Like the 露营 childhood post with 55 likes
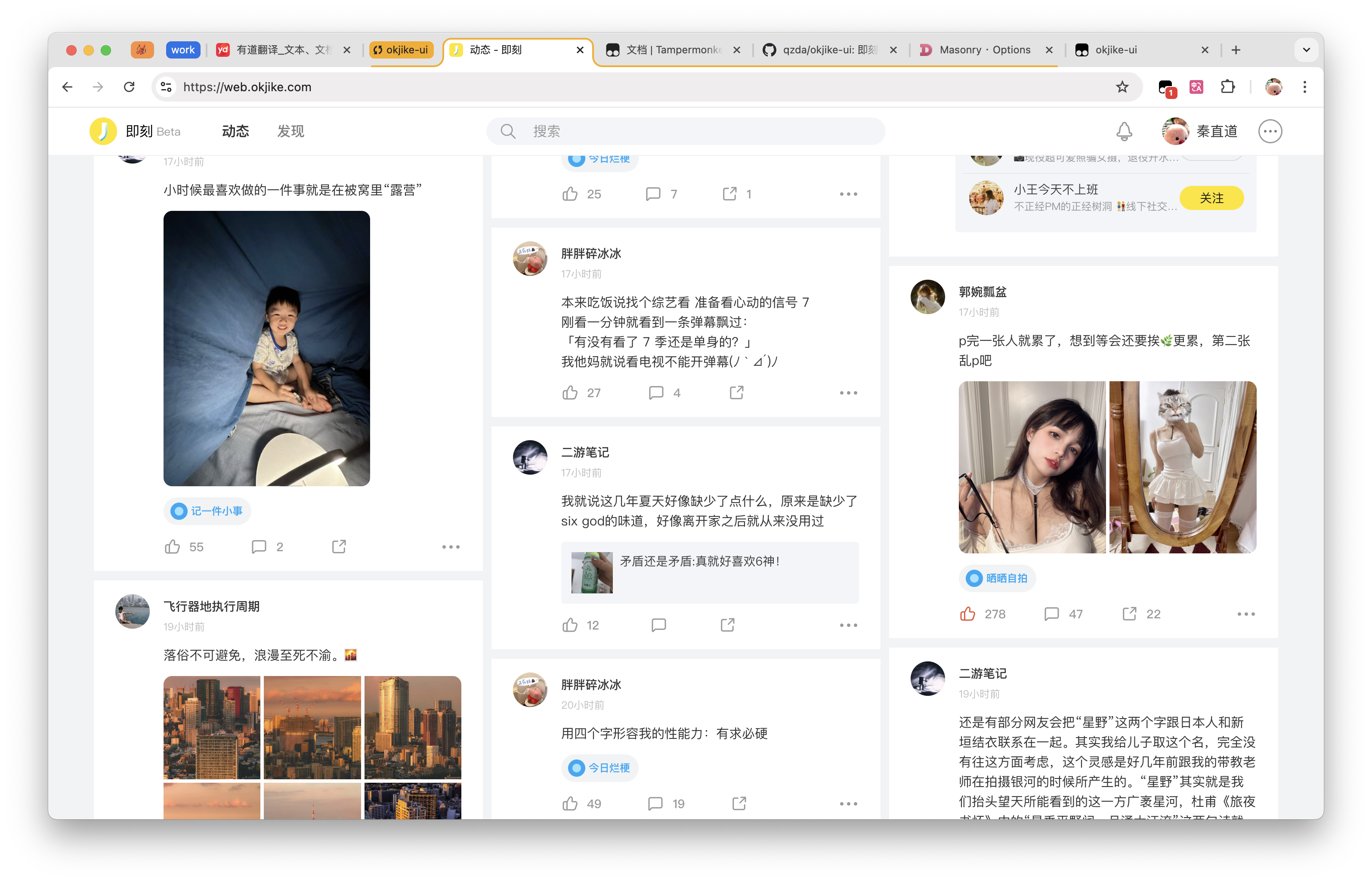Screen dimensions: 1372x883 click(172, 547)
